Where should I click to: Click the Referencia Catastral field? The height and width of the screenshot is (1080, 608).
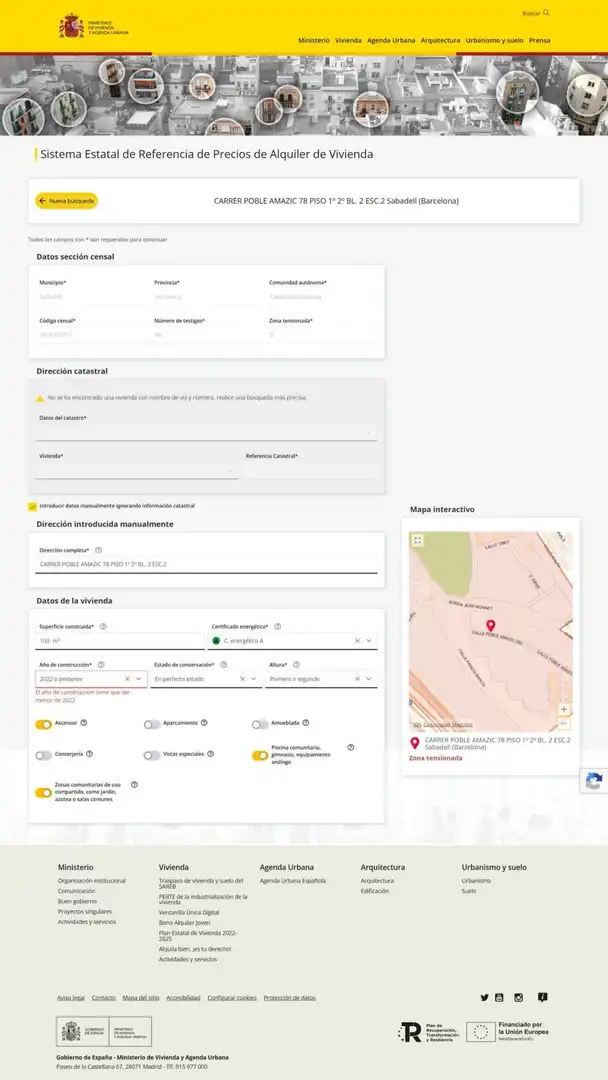pos(311,471)
